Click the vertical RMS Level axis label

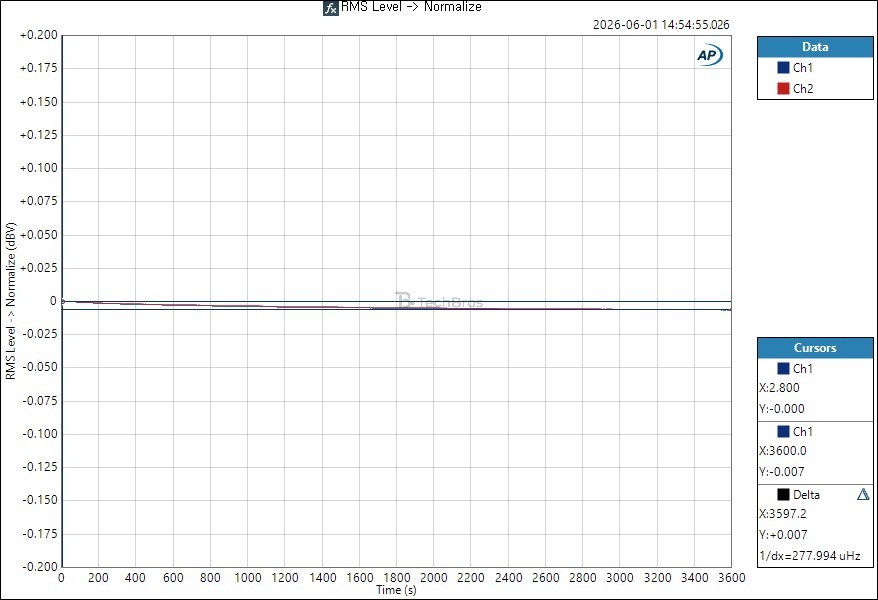pos(11,301)
